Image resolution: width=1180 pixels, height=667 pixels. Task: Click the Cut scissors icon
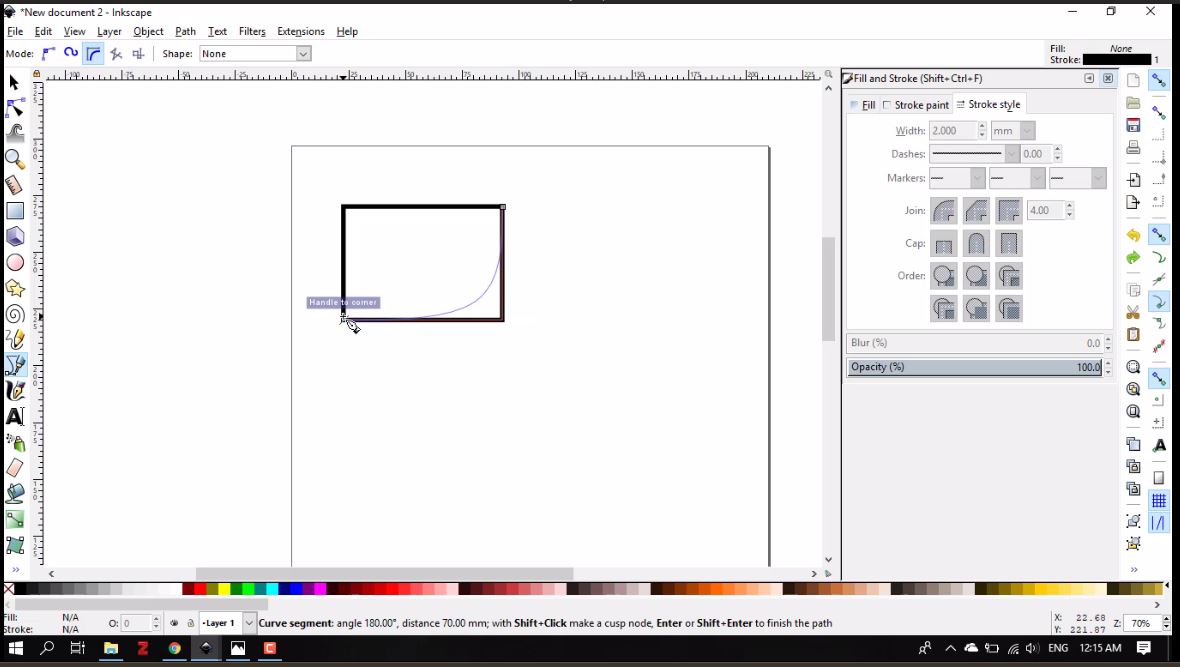point(1133,312)
